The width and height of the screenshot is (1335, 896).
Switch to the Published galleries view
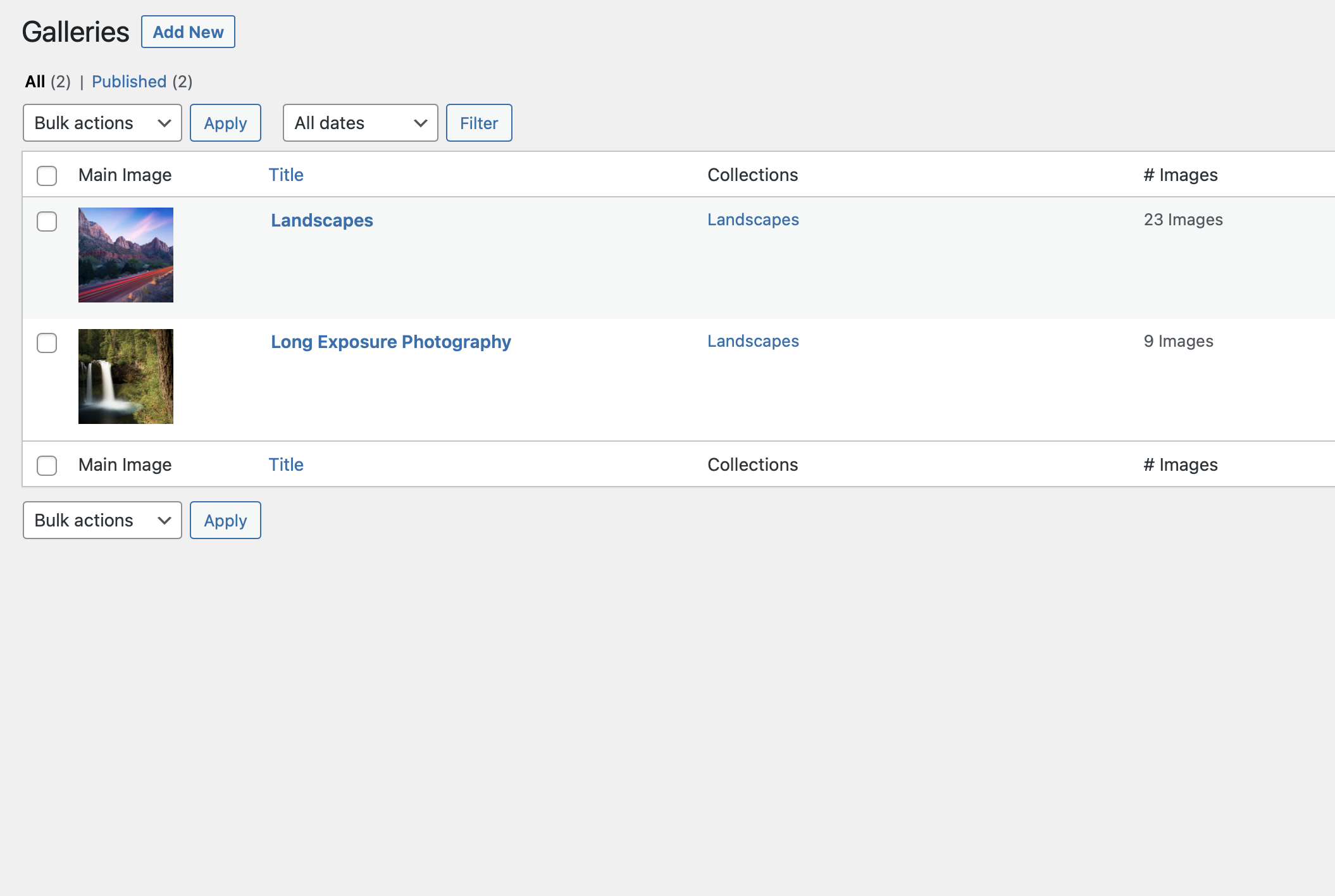click(129, 82)
